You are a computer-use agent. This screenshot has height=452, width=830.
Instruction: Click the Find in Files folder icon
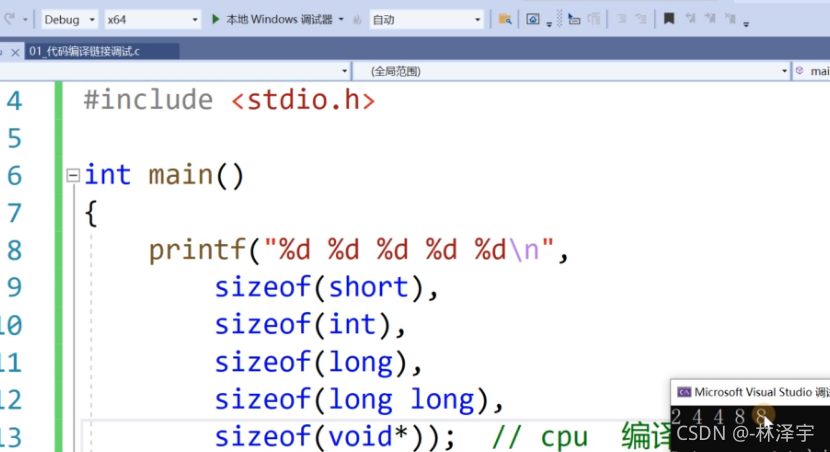pos(505,20)
